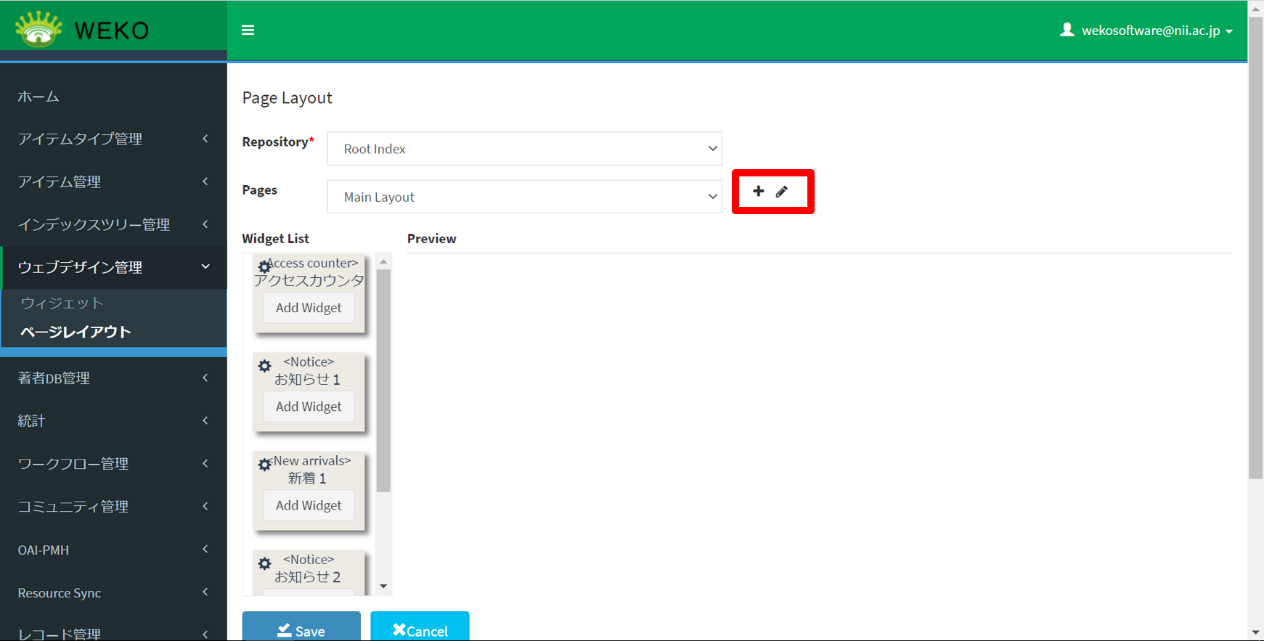Open gear settings on New arrivals widget
Image resolution: width=1264 pixels, height=641 pixels.
[264, 465]
